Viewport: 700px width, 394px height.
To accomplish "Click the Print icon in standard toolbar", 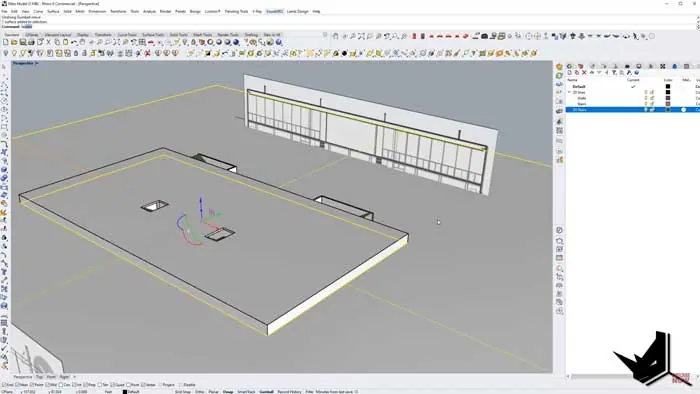I will point(31,42).
